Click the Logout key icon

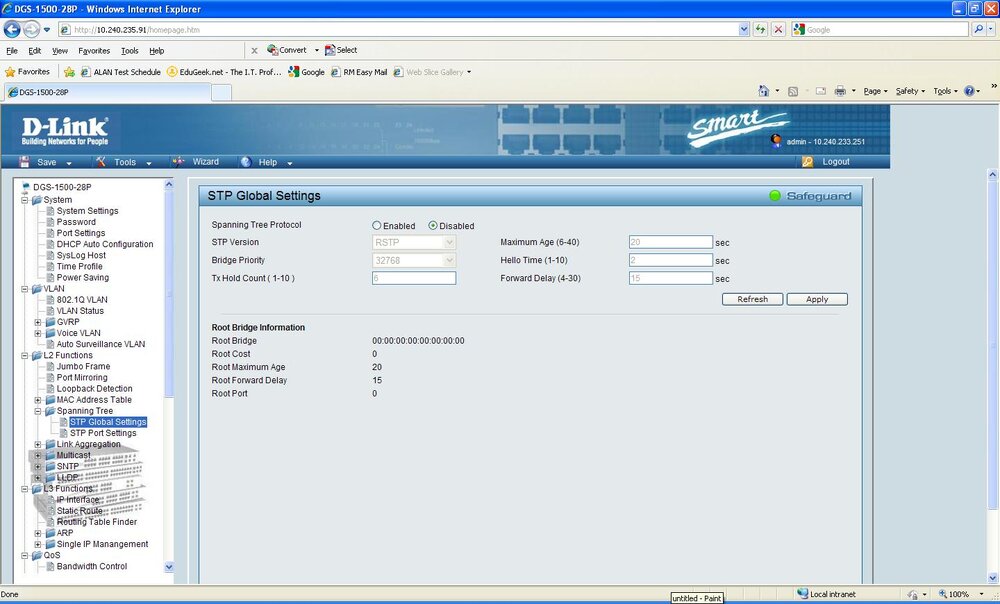(807, 162)
